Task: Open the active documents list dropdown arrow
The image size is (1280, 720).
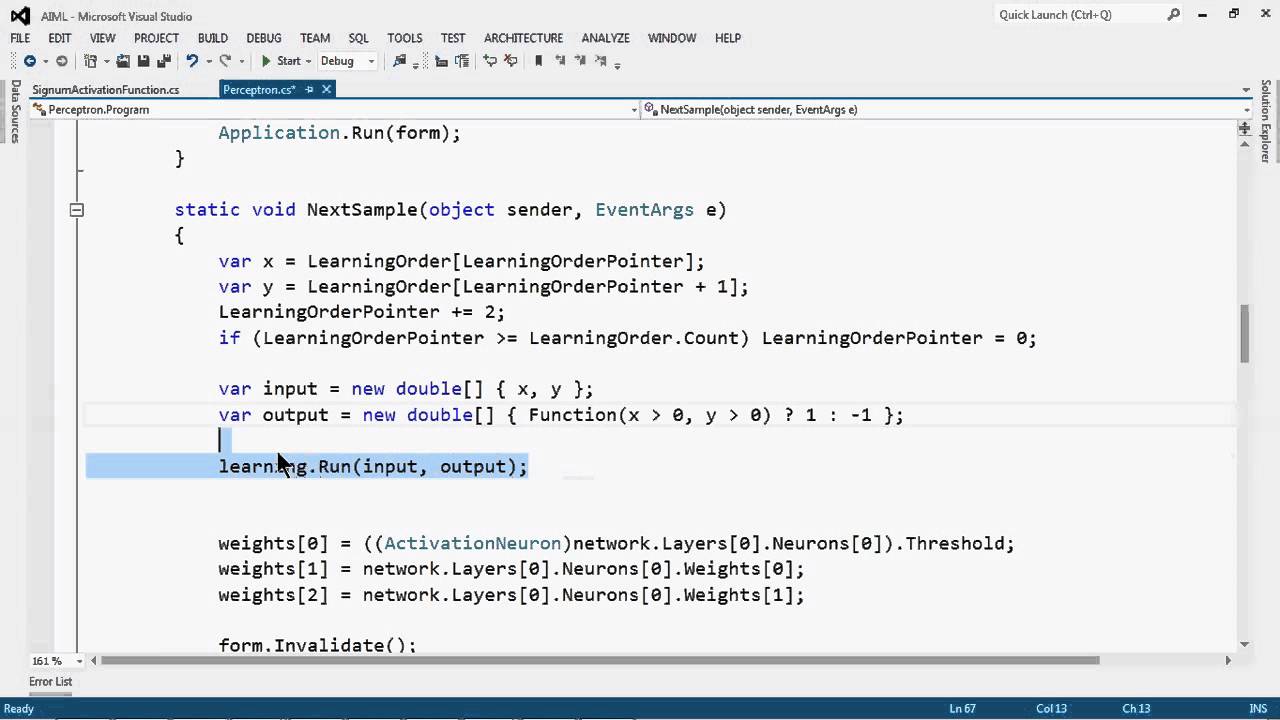Action: [x=1245, y=89]
